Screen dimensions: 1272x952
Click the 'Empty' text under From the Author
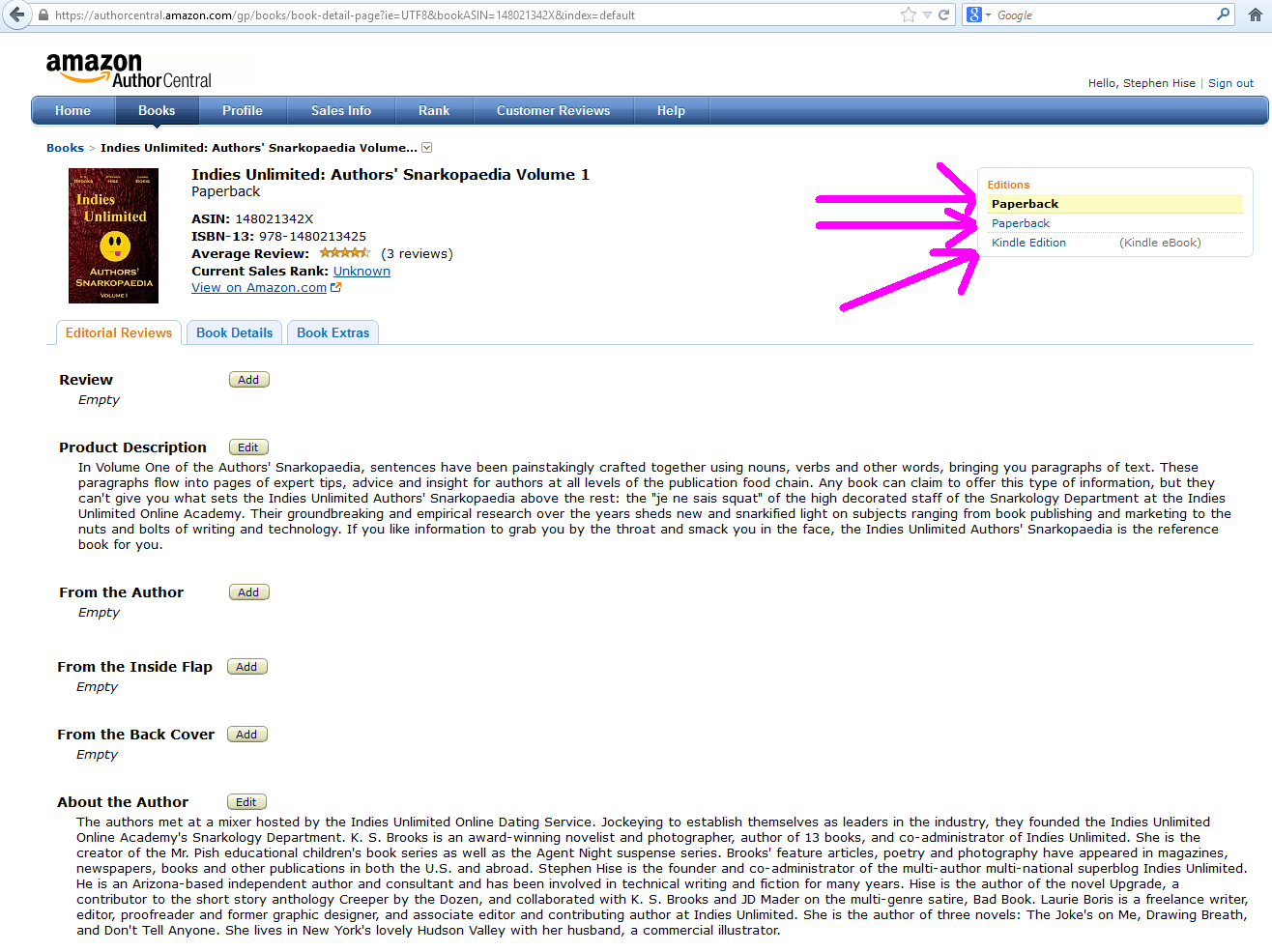[x=99, y=613]
